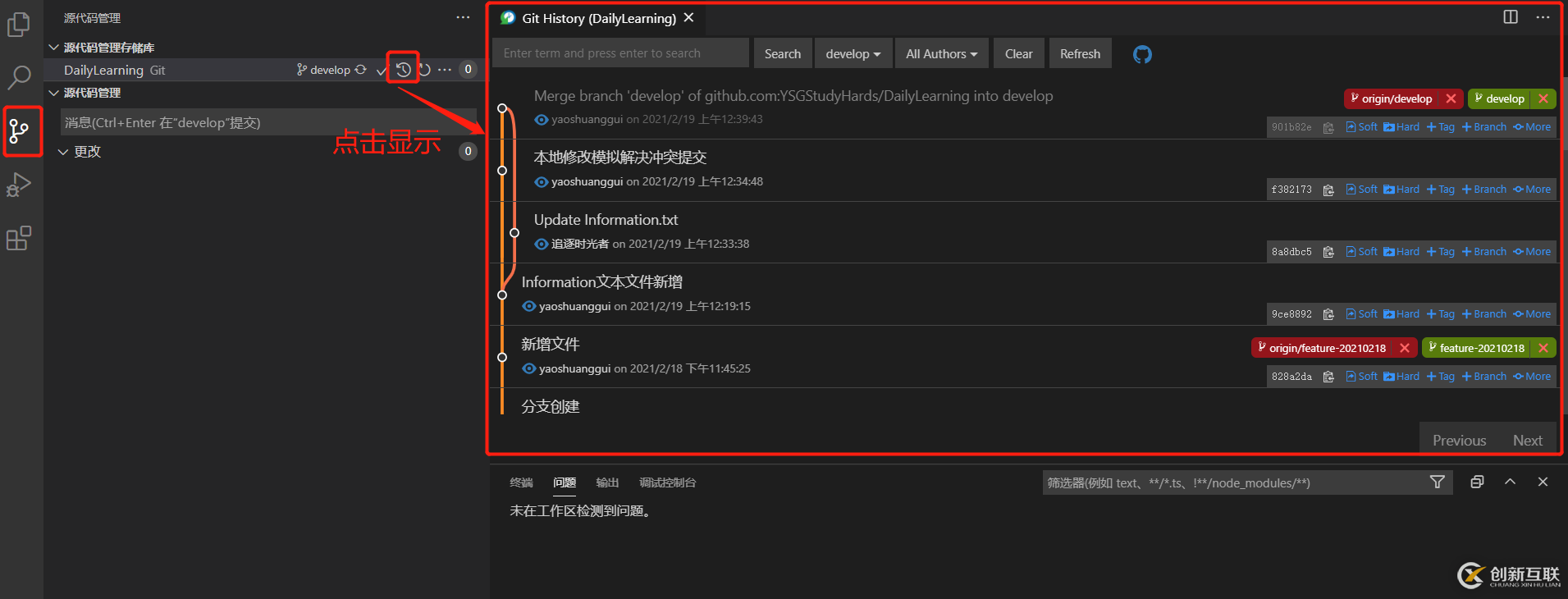
Task: Copy commit hash 8a8dbc5 to clipboard
Action: tap(1328, 252)
